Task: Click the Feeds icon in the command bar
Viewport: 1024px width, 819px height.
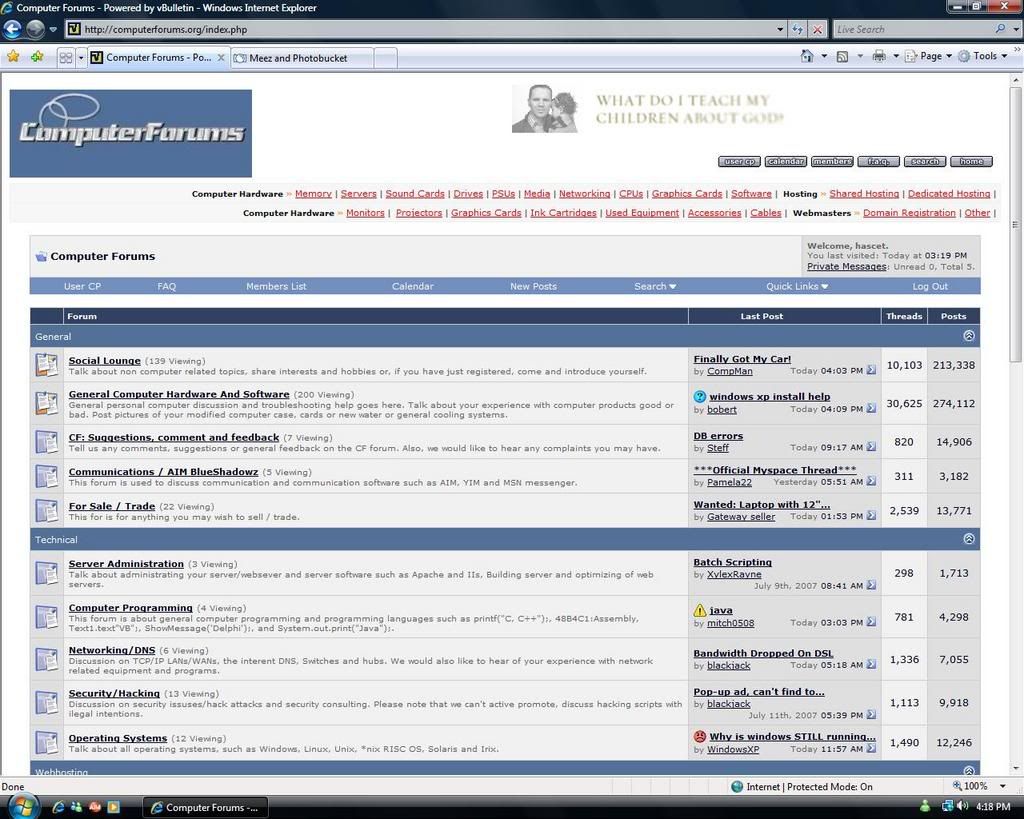Action: point(842,56)
